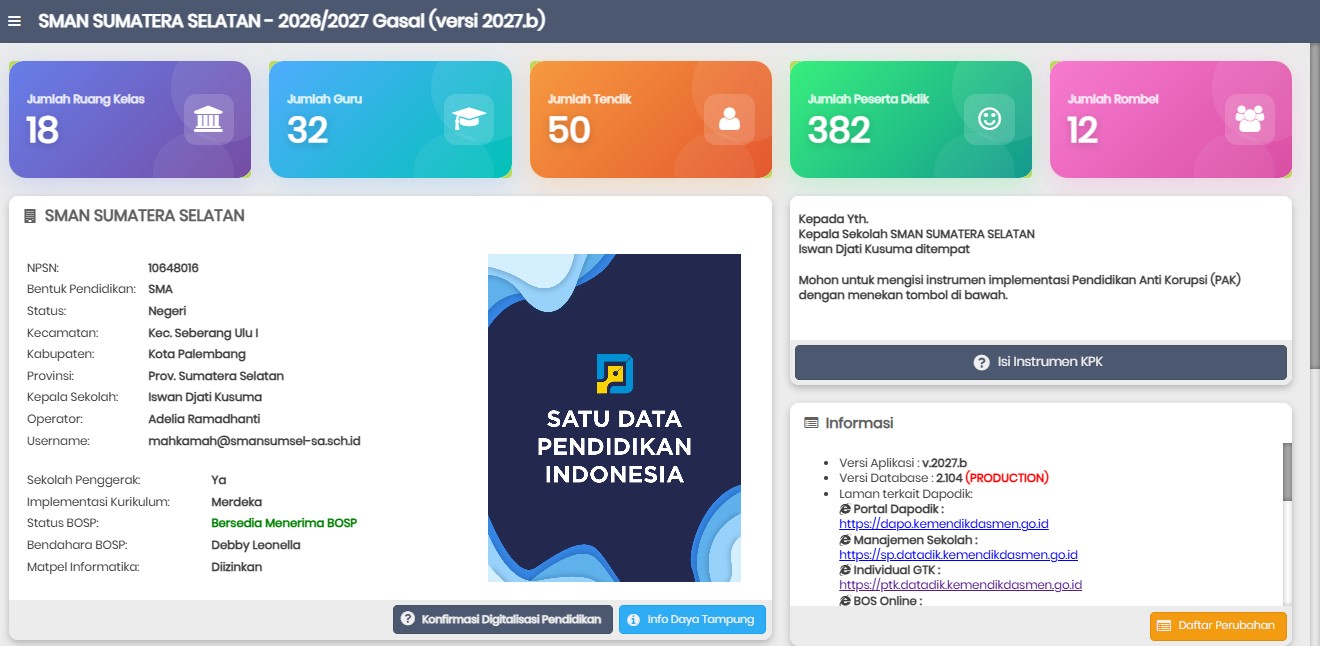
Task: Click the Satu Data Pendidikan Indonesia banner image
Action: 614,418
